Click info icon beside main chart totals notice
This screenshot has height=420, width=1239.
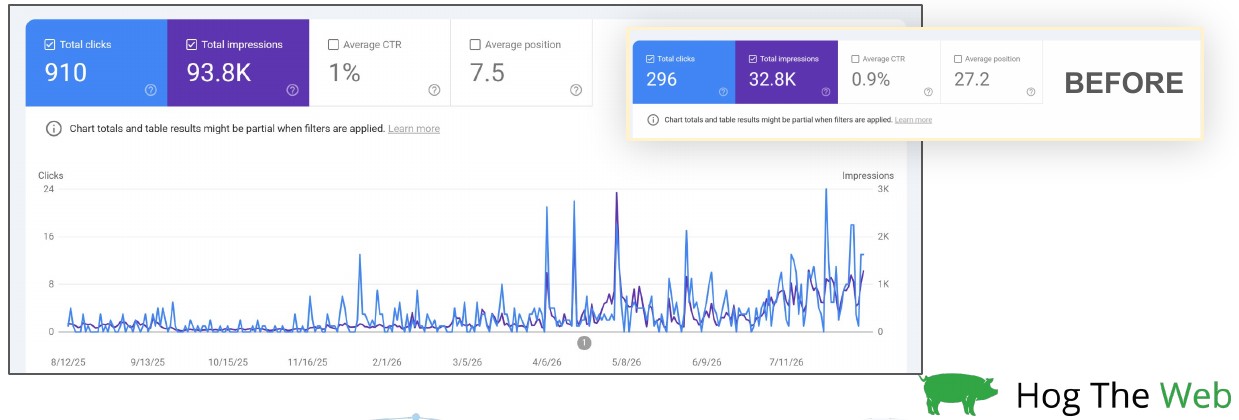pos(53,129)
